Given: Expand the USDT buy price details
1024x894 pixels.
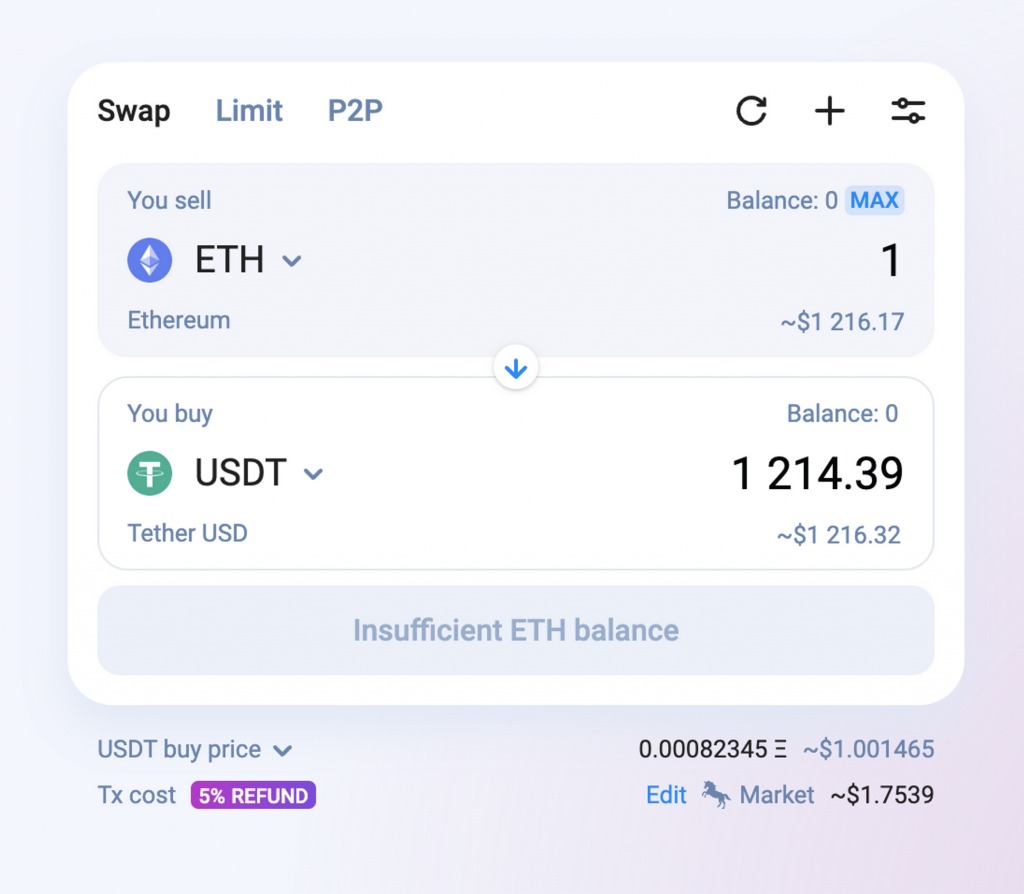Looking at the screenshot, I should tap(194, 749).
